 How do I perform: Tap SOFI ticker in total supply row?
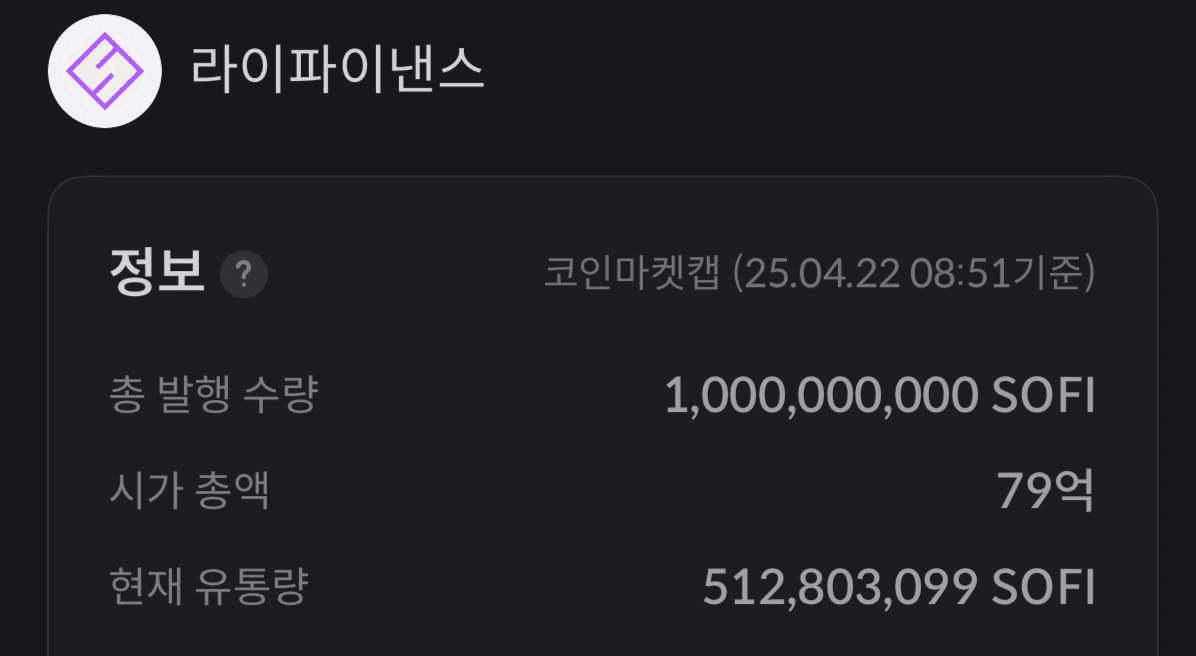coord(1043,396)
